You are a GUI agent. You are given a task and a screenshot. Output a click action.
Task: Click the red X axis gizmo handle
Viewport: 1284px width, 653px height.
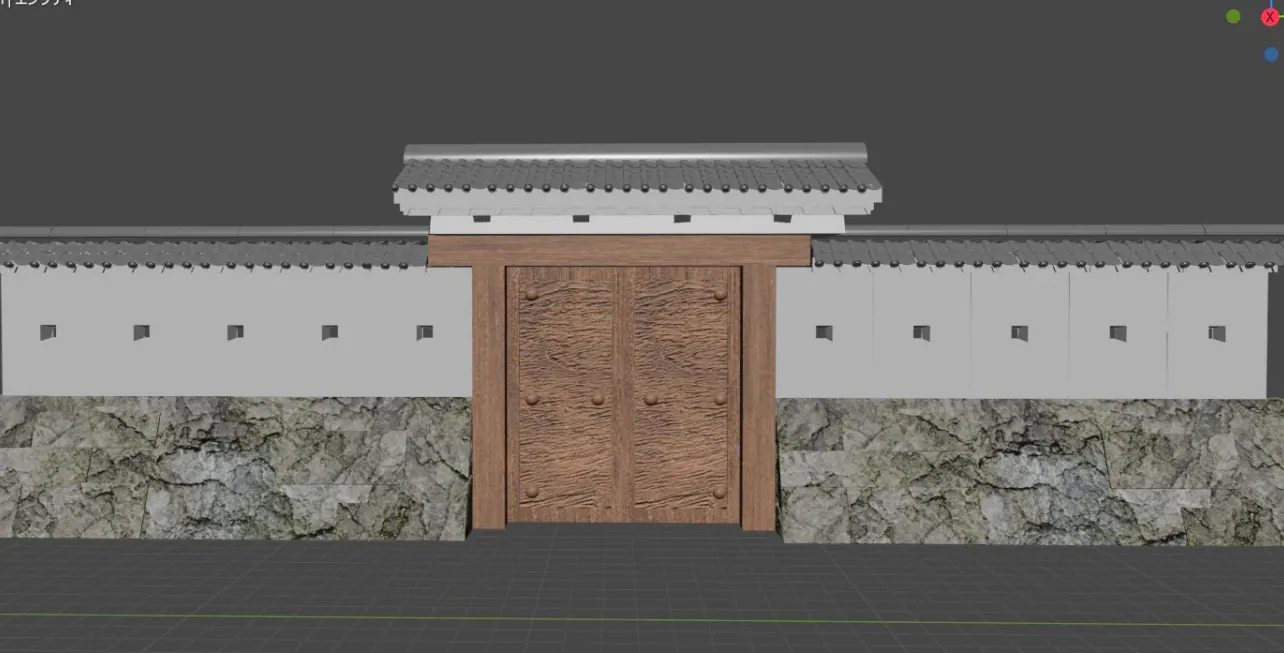[1270, 17]
